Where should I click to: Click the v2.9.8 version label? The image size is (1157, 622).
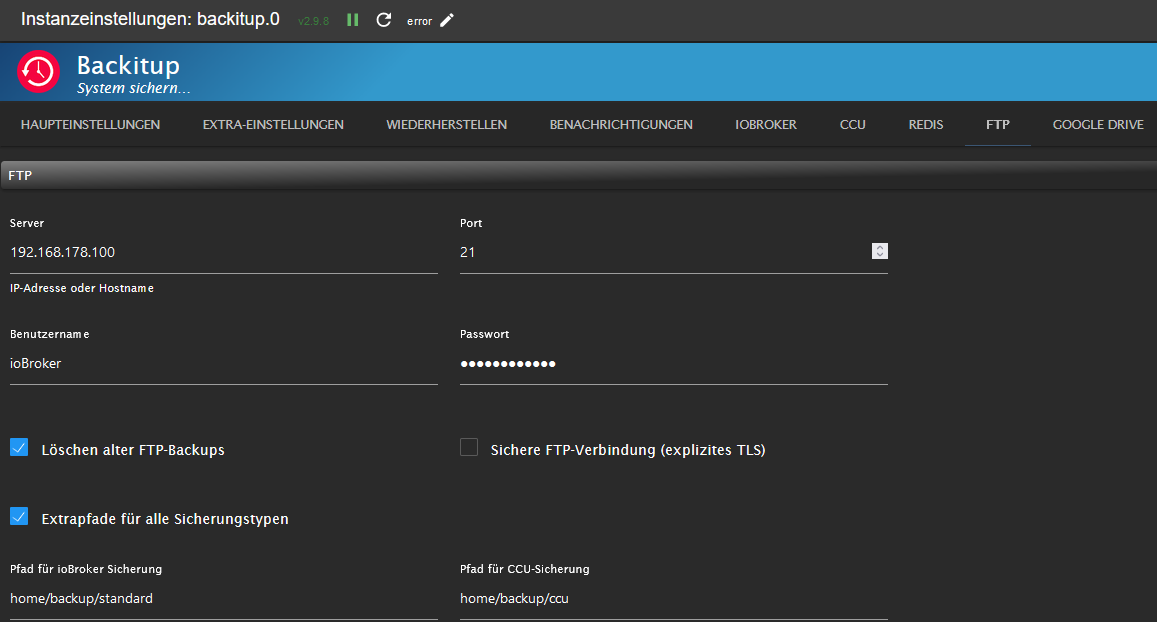[314, 21]
